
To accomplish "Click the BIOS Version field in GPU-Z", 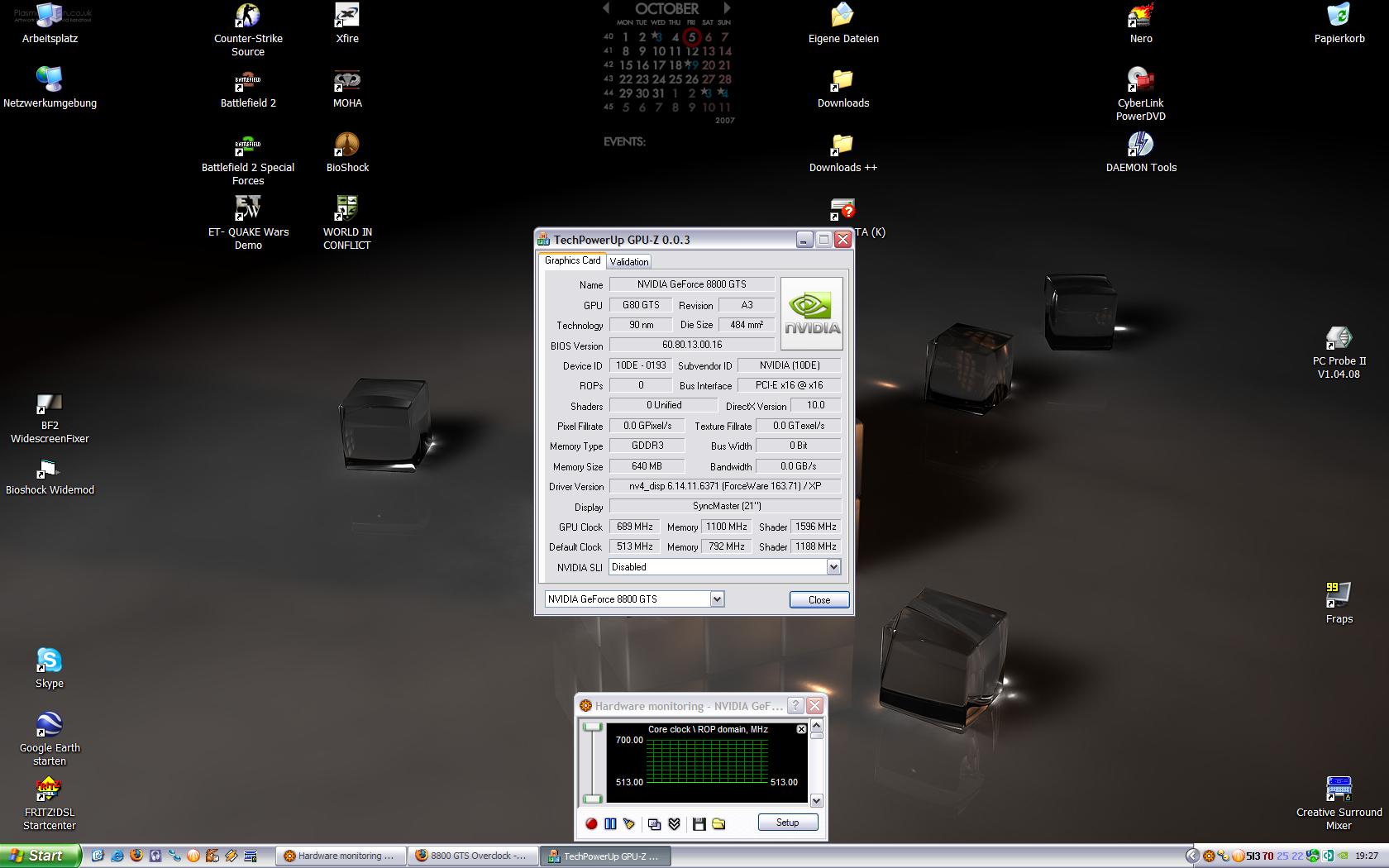I will pos(692,345).
